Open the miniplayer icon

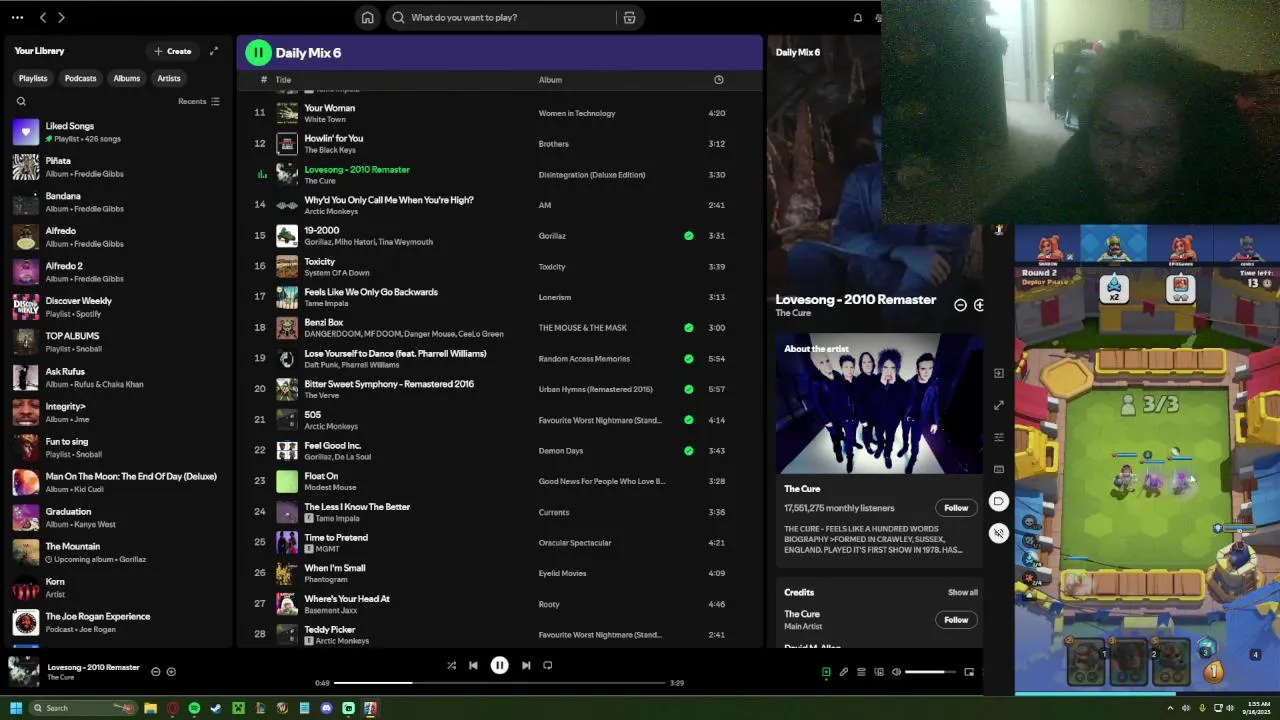pyautogui.click(x=969, y=672)
